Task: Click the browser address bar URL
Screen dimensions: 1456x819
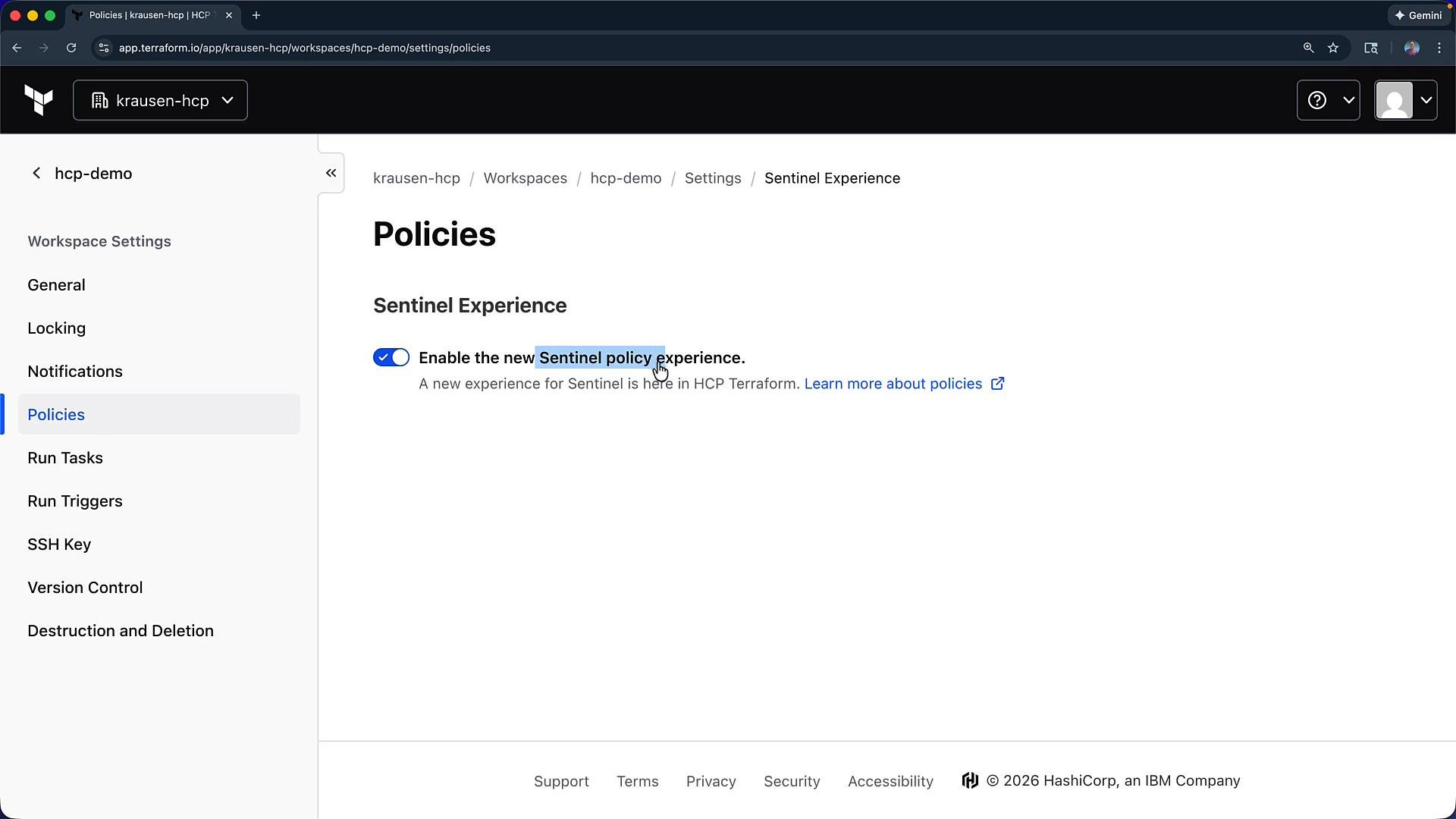Action: click(x=305, y=48)
